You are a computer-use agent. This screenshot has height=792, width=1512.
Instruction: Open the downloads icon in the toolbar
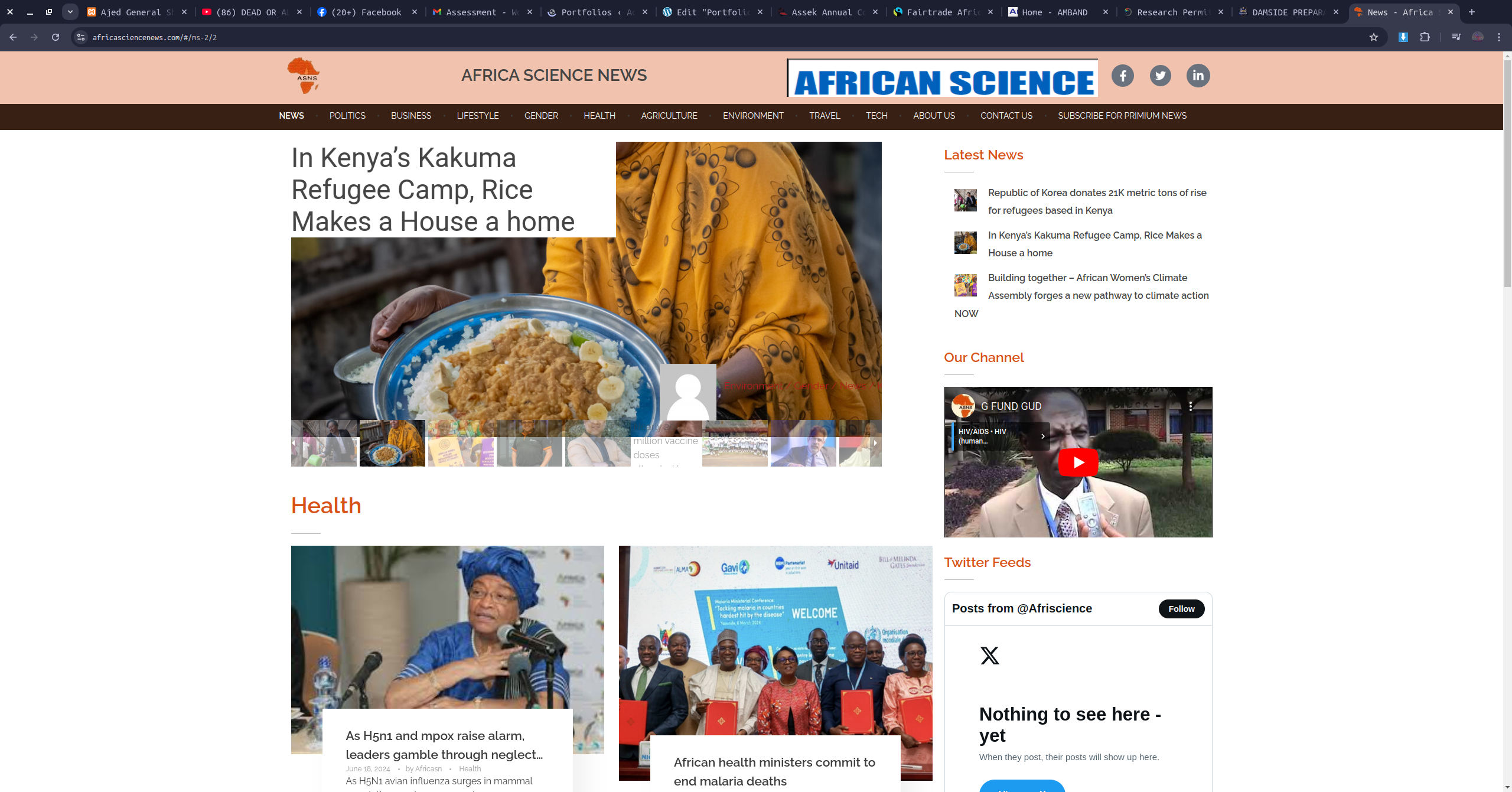[1403, 37]
